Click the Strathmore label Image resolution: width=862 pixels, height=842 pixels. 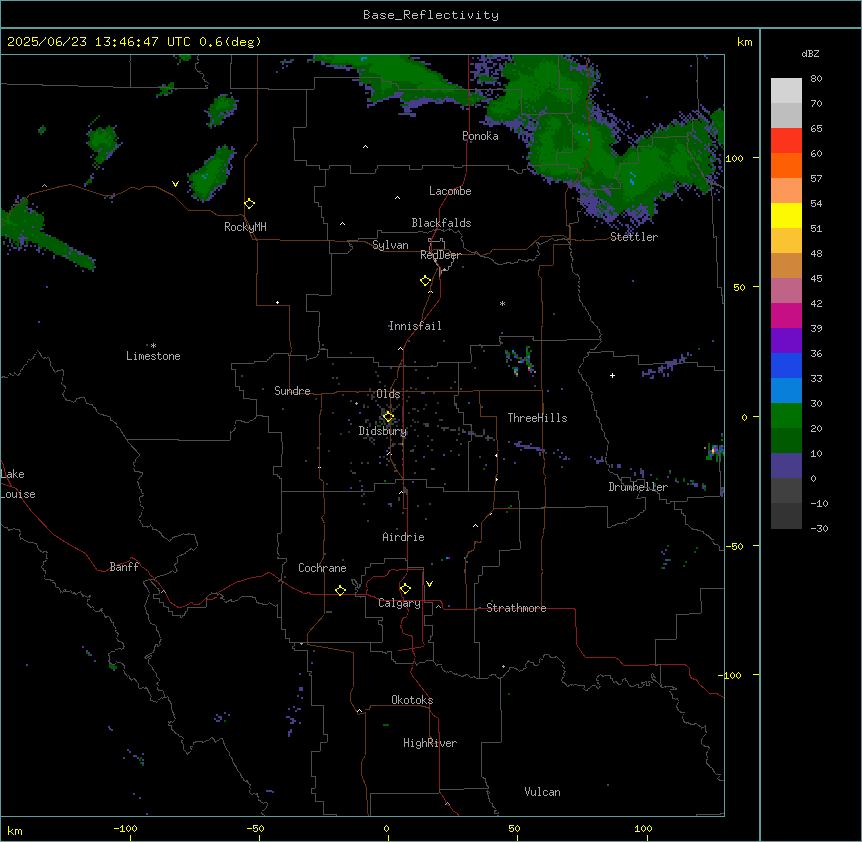[x=516, y=608]
